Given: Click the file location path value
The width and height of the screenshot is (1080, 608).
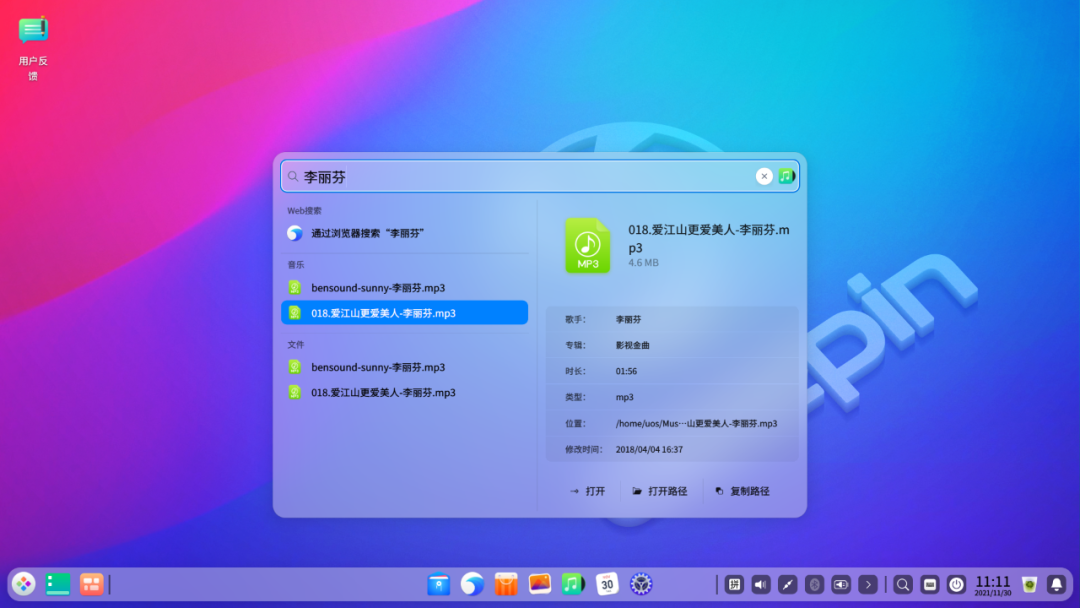Looking at the screenshot, I should (x=696, y=423).
